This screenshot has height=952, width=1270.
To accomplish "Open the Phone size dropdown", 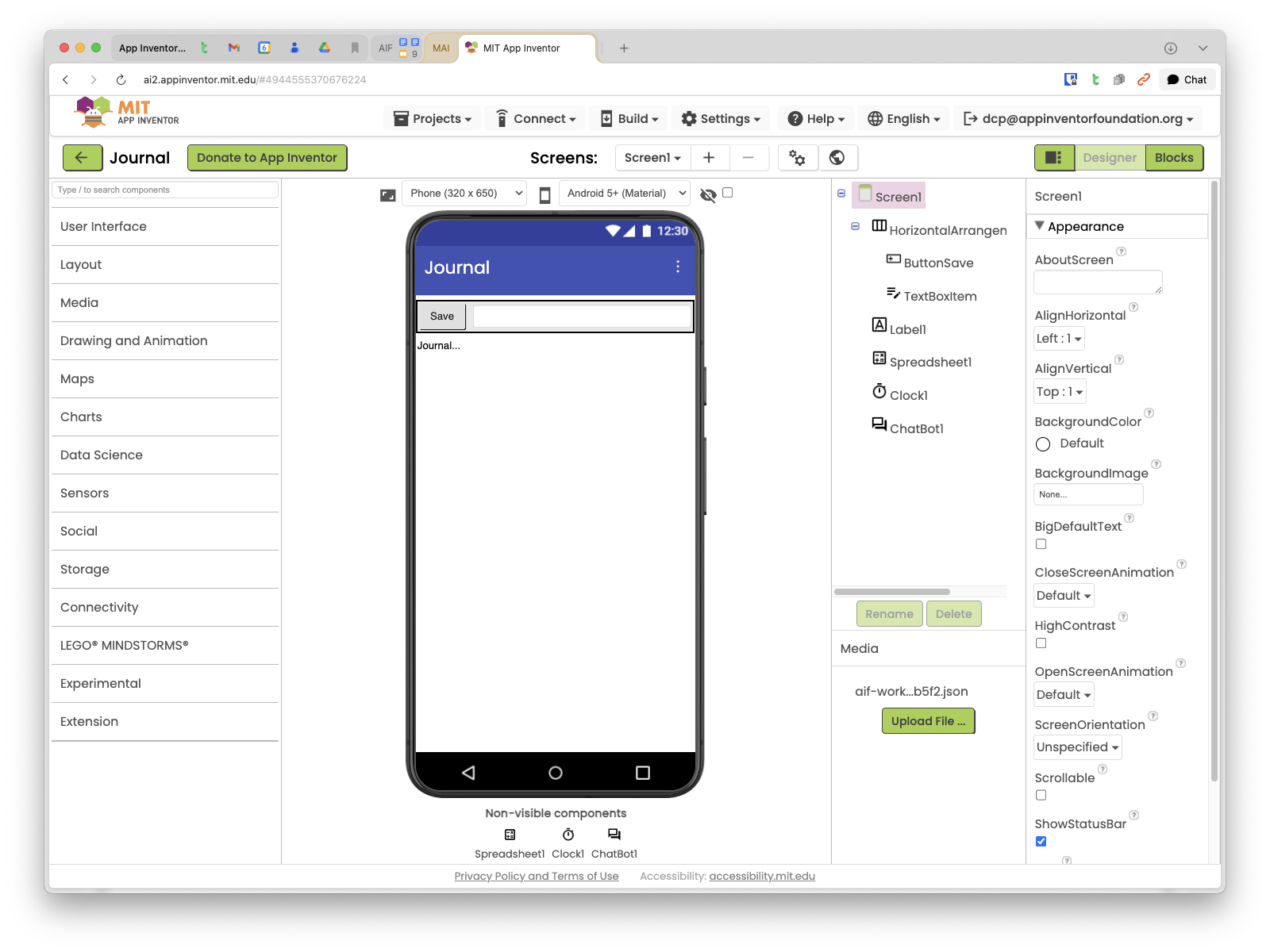I will pos(465,194).
